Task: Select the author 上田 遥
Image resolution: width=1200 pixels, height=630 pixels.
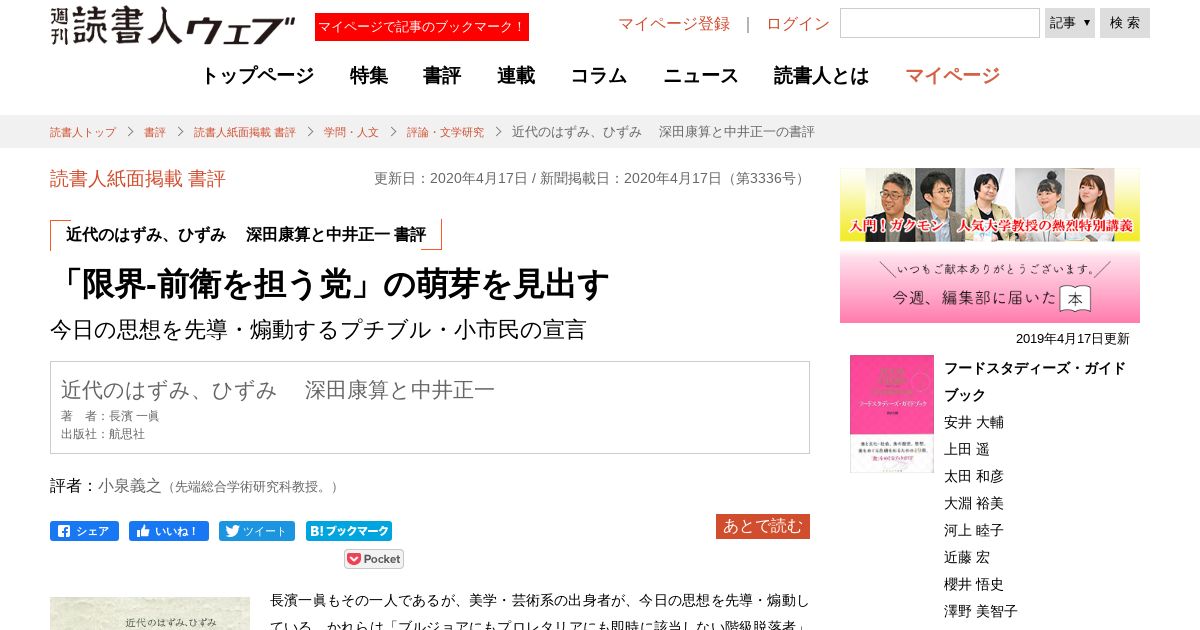Action: (x=967, y=450)
